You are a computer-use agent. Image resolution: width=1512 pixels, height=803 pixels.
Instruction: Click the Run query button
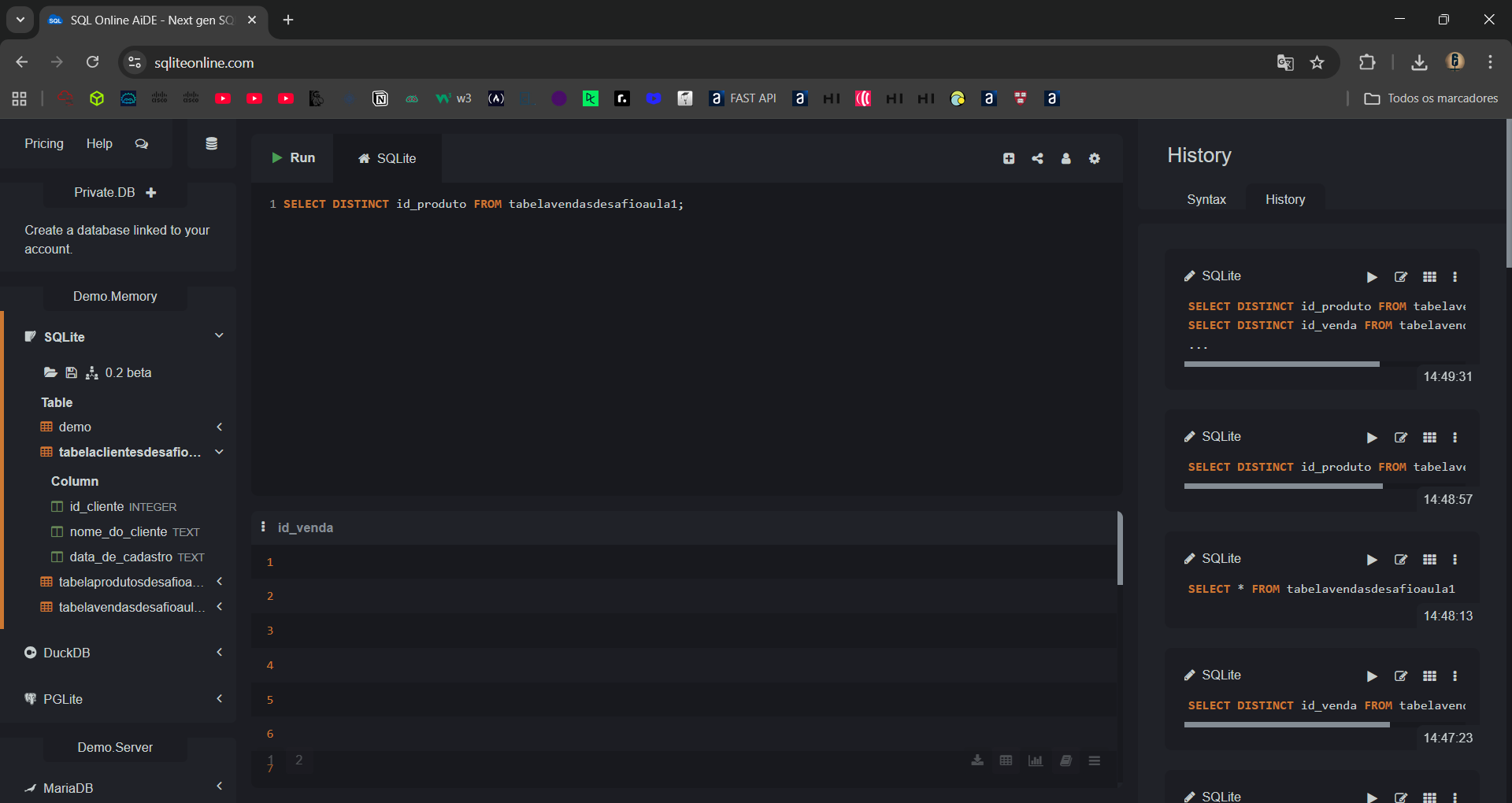tap(293, 158)
